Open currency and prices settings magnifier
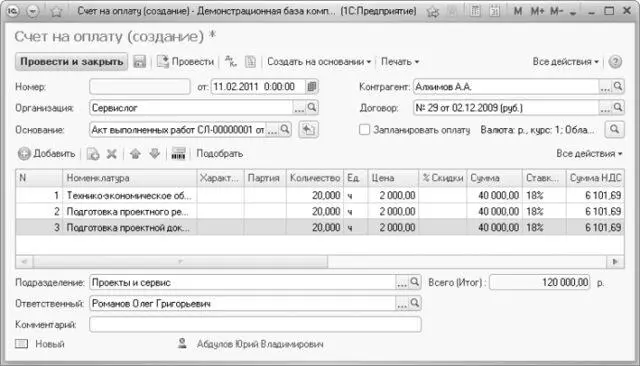The image size is (640, 366). click(x=614, y=130)
